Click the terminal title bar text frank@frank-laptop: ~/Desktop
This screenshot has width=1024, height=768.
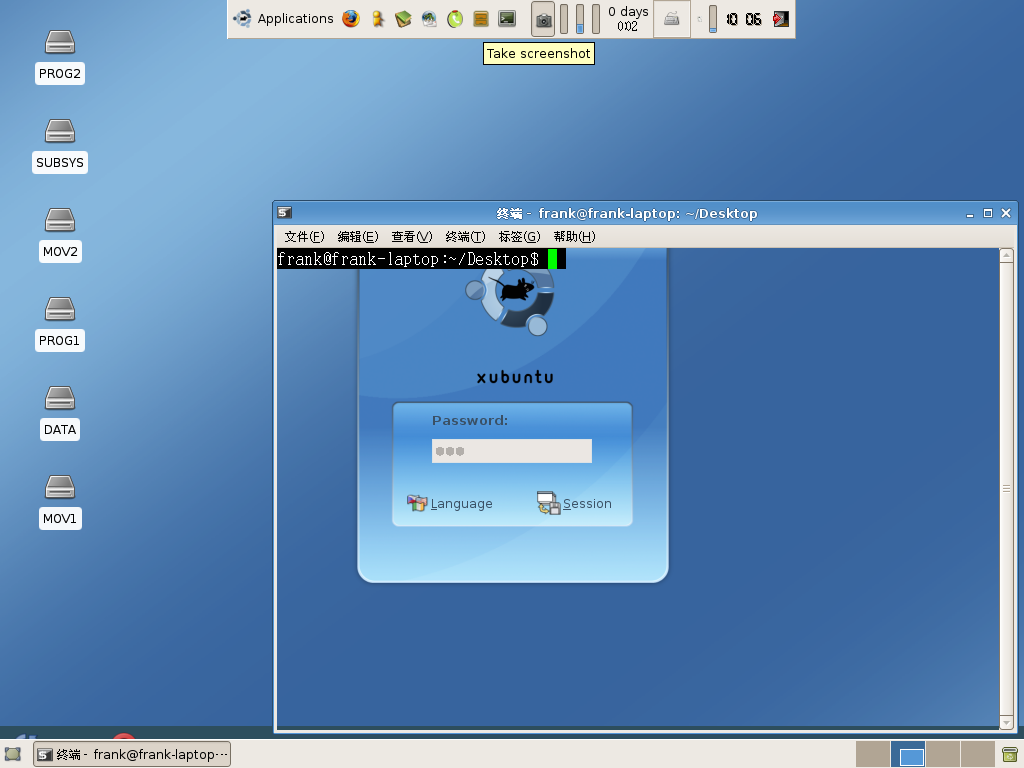[x=647, y=214]
